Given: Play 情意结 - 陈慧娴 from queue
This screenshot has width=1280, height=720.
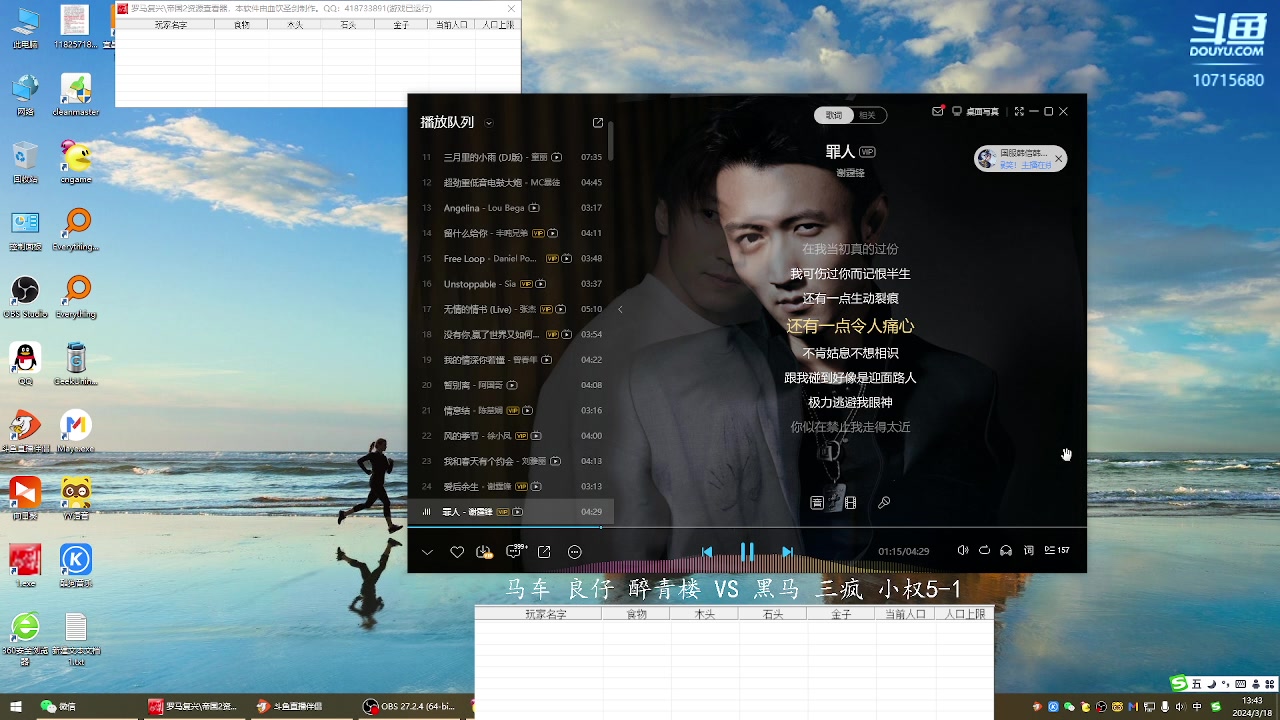Looking at the screenshot, I should click(x=511, y=411).
